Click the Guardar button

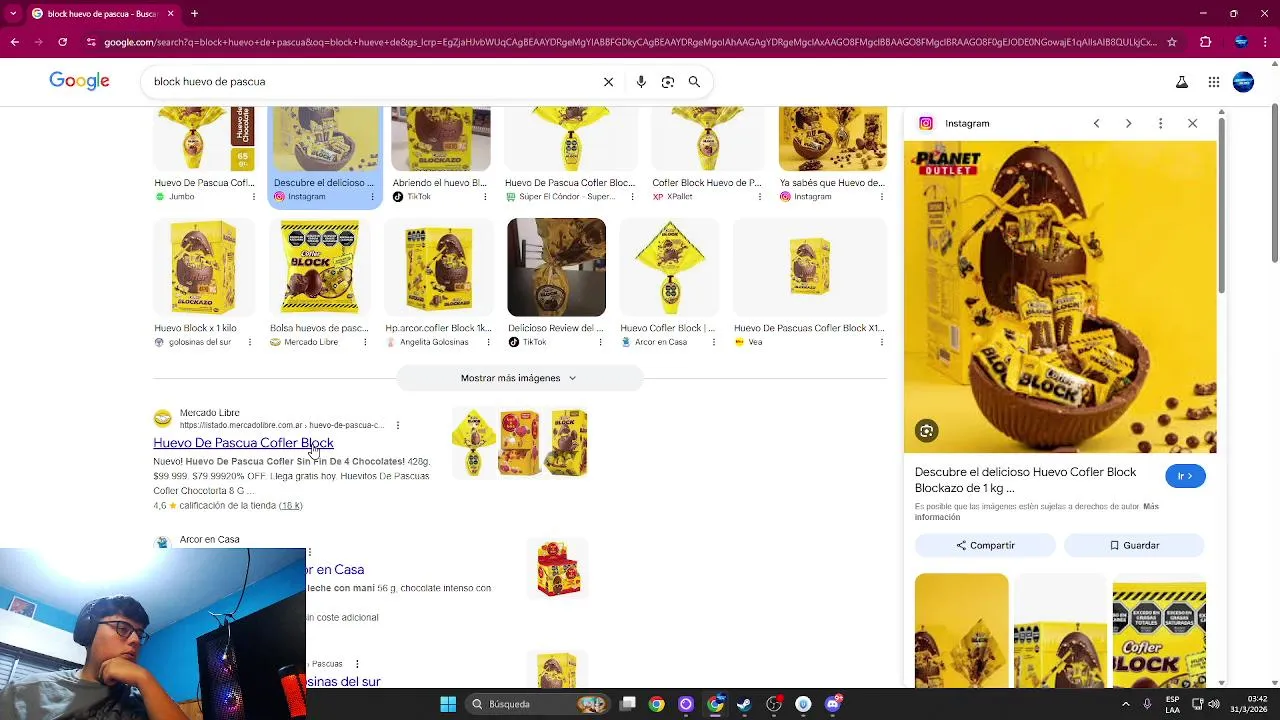tap(1134, 545)
